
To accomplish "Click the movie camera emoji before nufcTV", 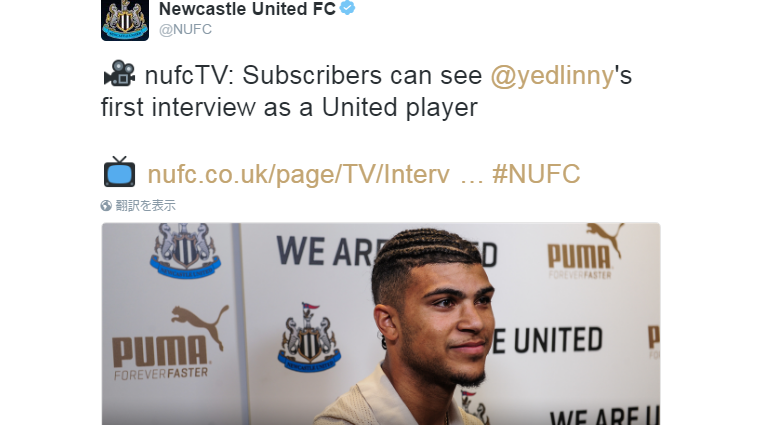I will [x=119, y=74].
